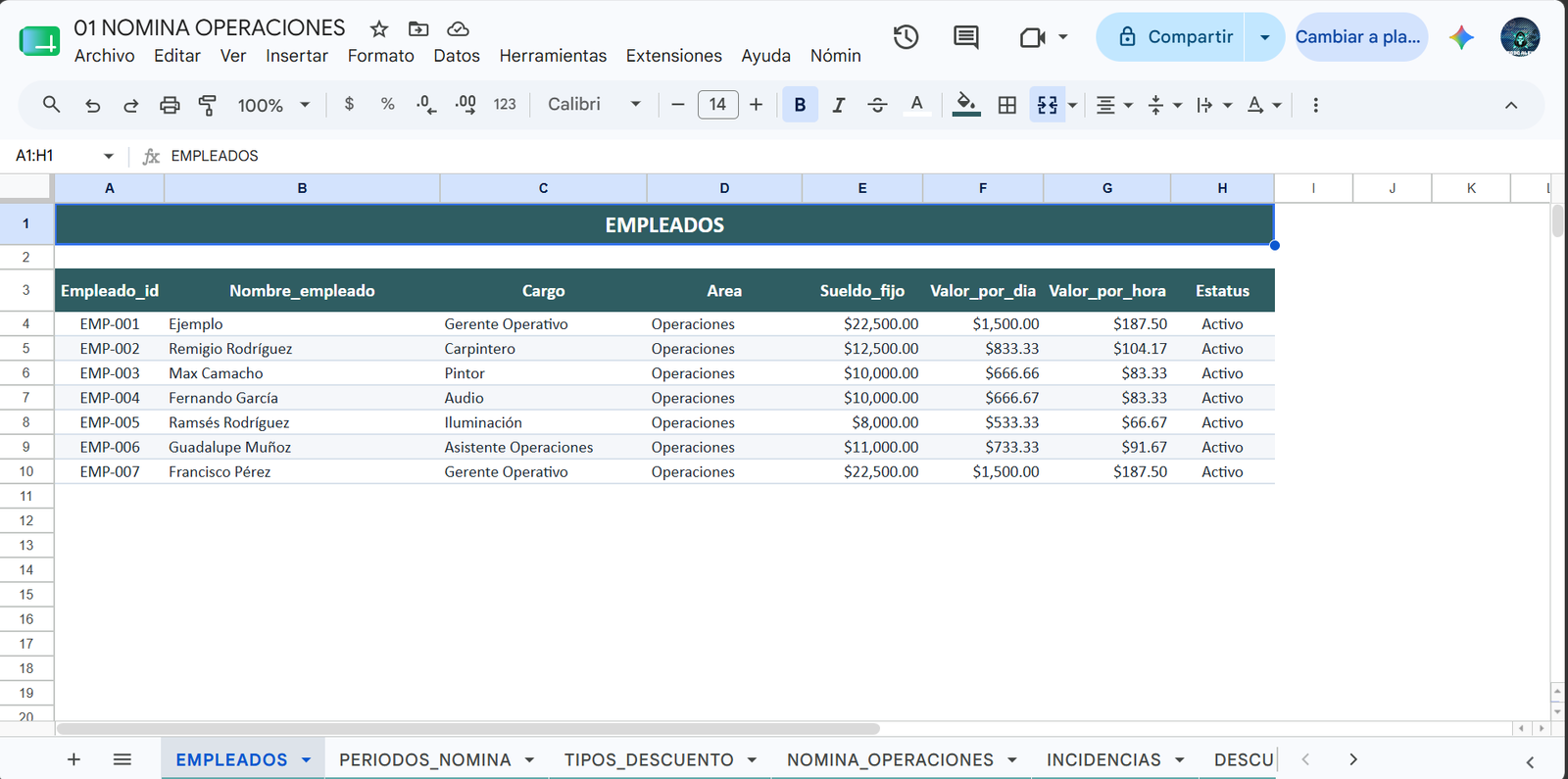Toggle bold formatting
The width and height of the screenshot is (1568, 779).
coord(800,105)
